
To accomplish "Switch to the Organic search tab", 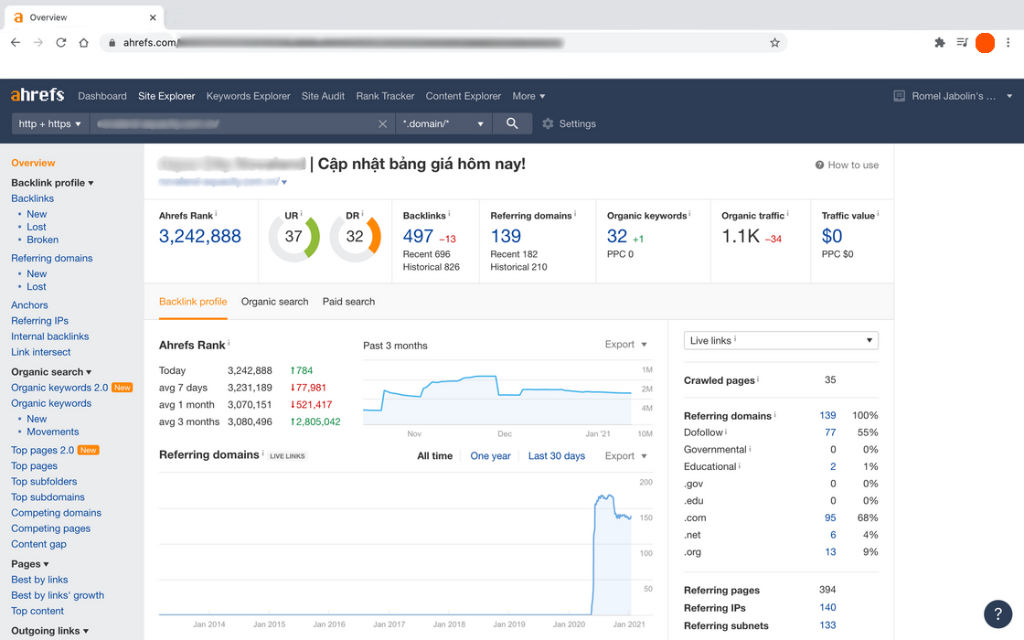I will point(274,301).
